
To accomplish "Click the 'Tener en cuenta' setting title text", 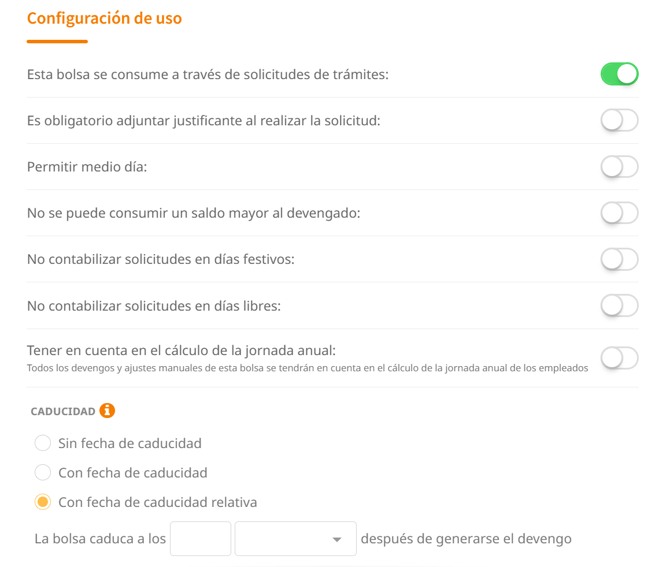I will [181, 349].
